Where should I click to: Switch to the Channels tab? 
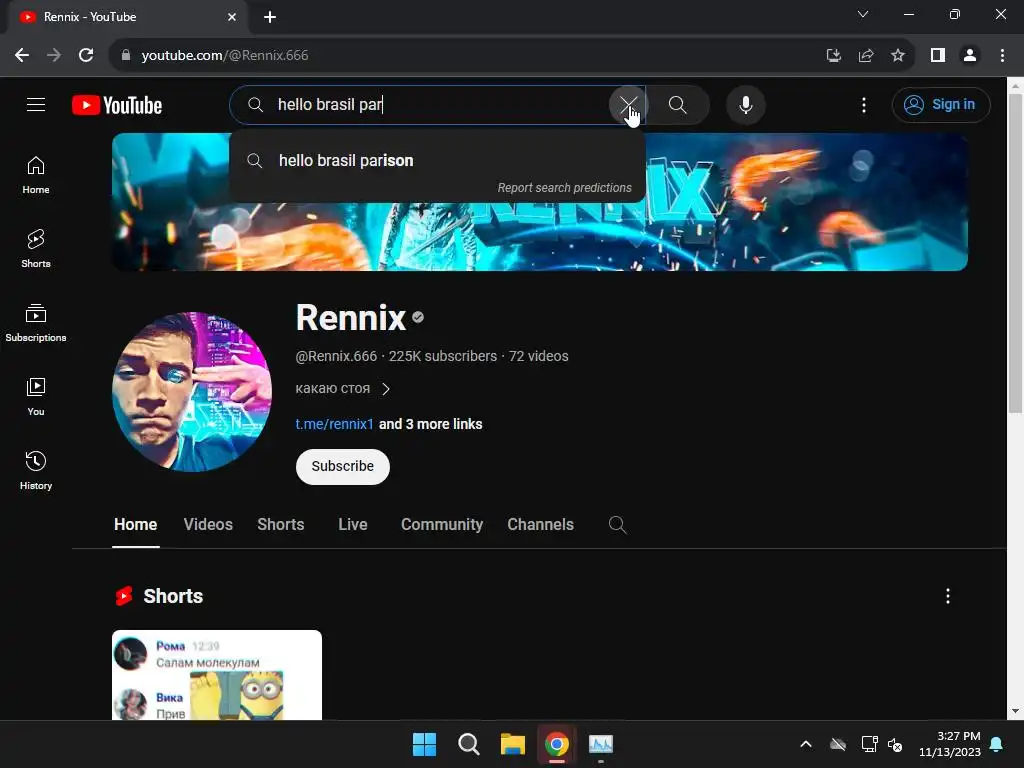(x=540, y=525)
